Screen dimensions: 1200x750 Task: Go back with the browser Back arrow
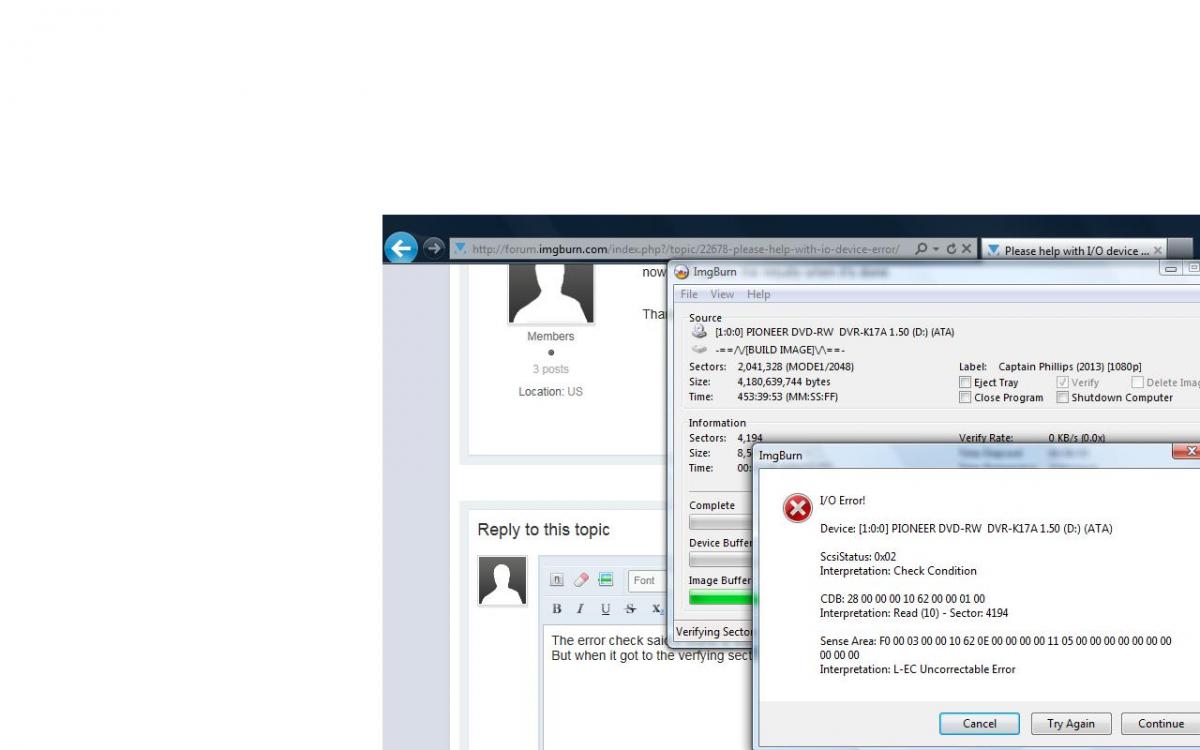point(401,248)
